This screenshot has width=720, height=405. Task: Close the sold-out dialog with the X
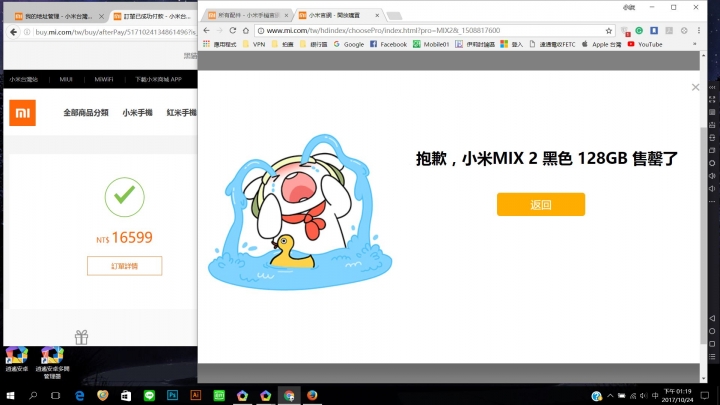tap(695, 87)
